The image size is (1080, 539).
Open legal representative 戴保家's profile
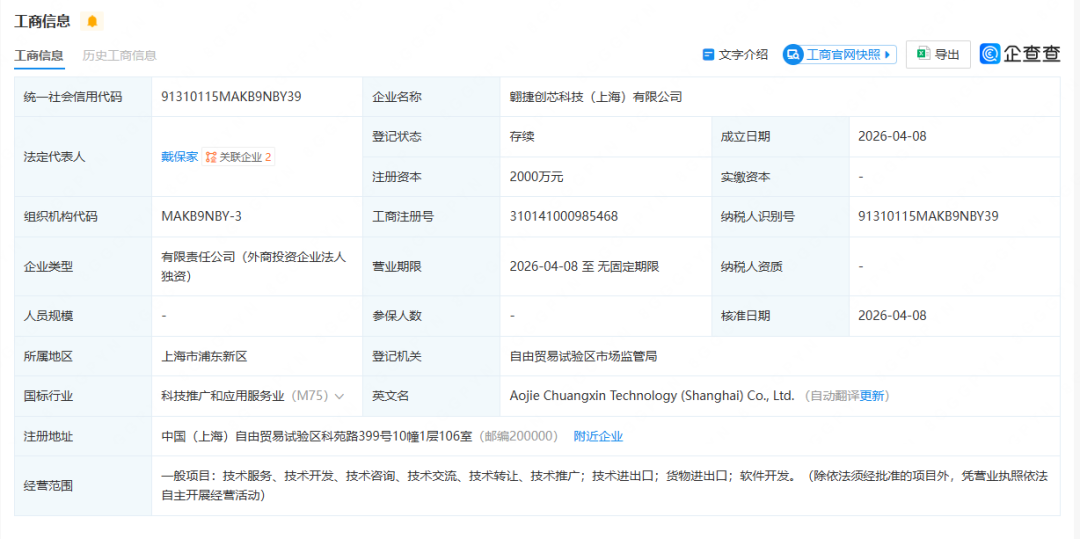click(x=179, y=157)
